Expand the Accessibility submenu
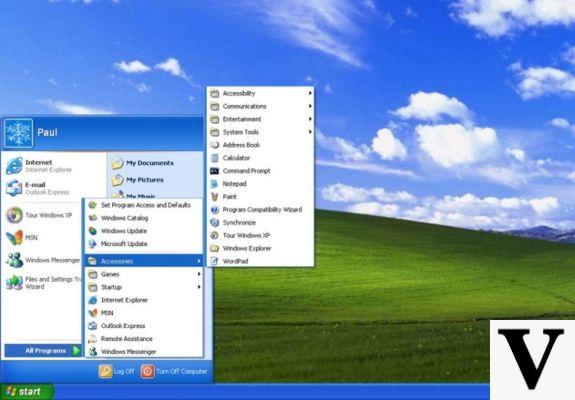The width and height of the screenshot is (575, 400). pos(261,93)
